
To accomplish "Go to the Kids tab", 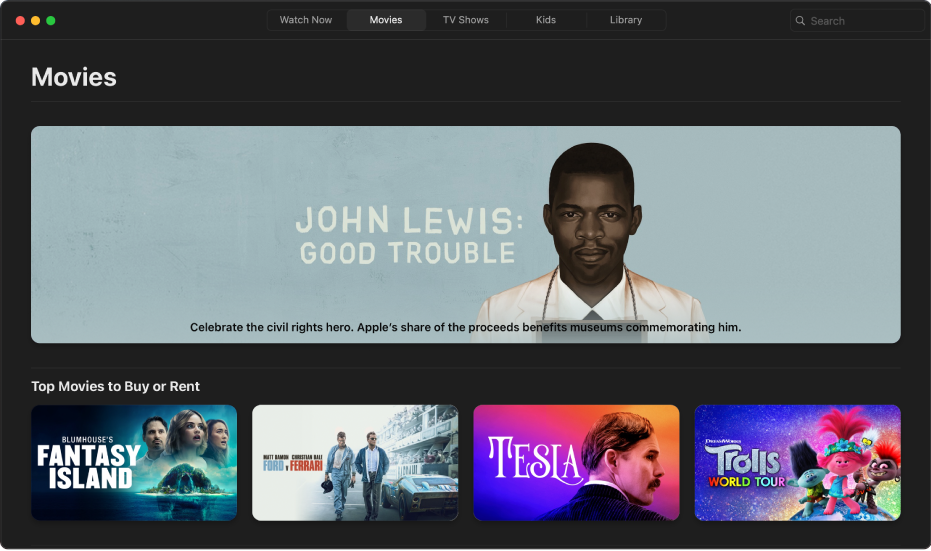I will 546,20.
